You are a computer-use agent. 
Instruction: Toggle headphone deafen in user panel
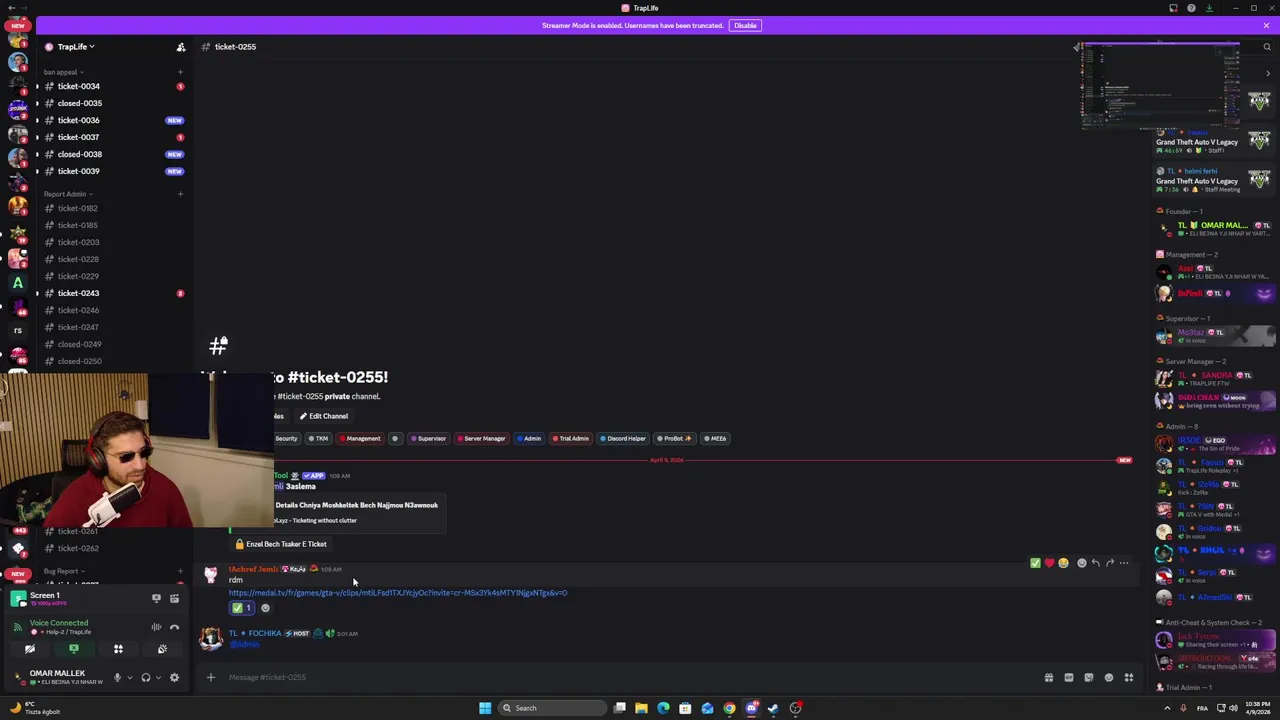click(x=146, y=678)
